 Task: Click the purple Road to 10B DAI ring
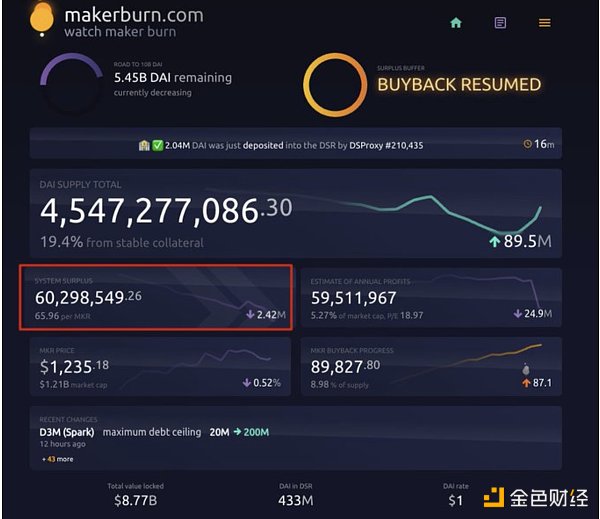pos(72,83)
